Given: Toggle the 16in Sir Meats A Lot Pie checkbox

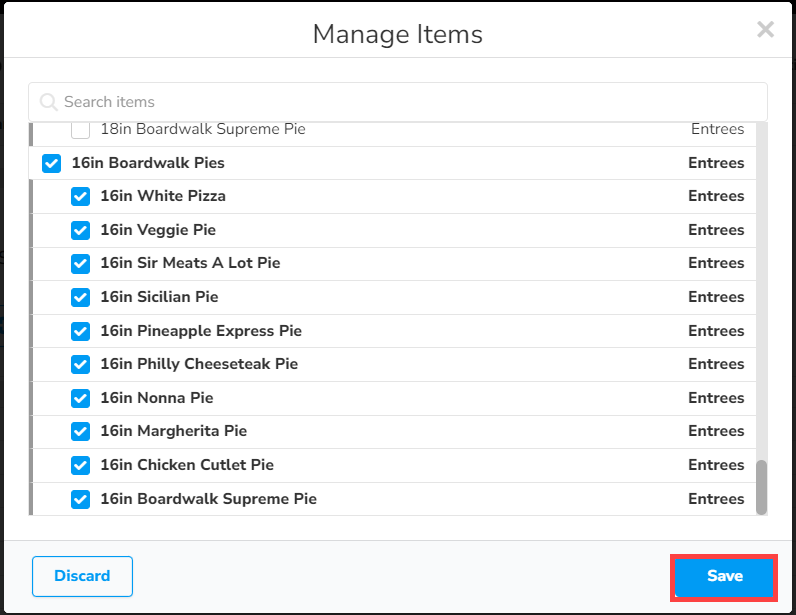Looking at the screenshot, I should pyautogui.click(x=81, y=264).
